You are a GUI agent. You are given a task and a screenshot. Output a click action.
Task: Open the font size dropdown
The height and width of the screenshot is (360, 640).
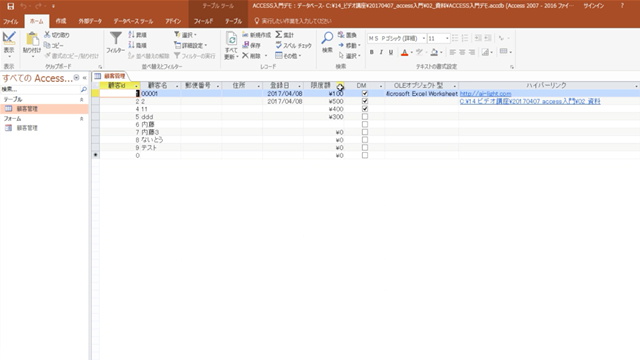click(x=447, y=38)
